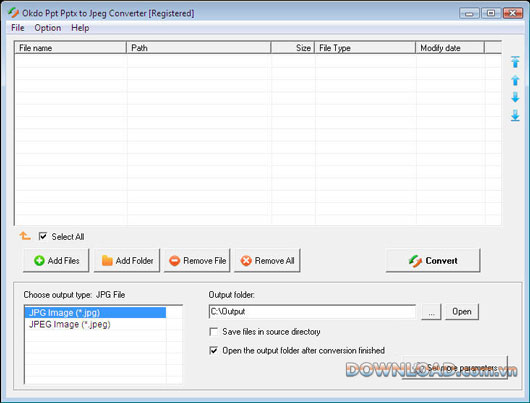
Task: Select JPEG Image (*.jpeg) output type
Action: [95, 324]
